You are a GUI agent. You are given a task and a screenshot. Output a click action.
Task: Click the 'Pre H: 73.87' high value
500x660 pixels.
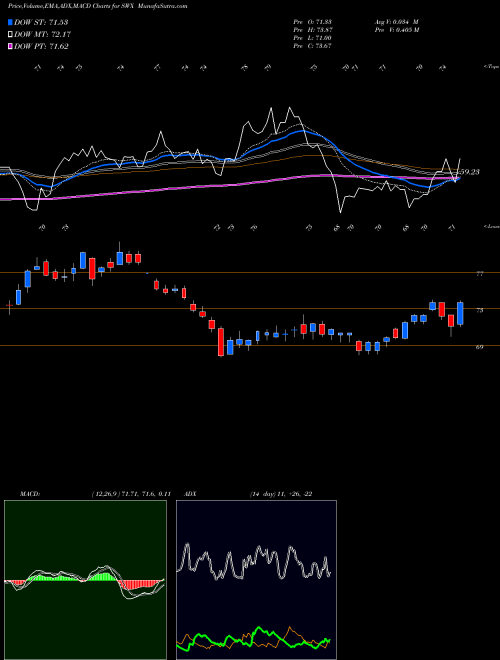[312, 30]
